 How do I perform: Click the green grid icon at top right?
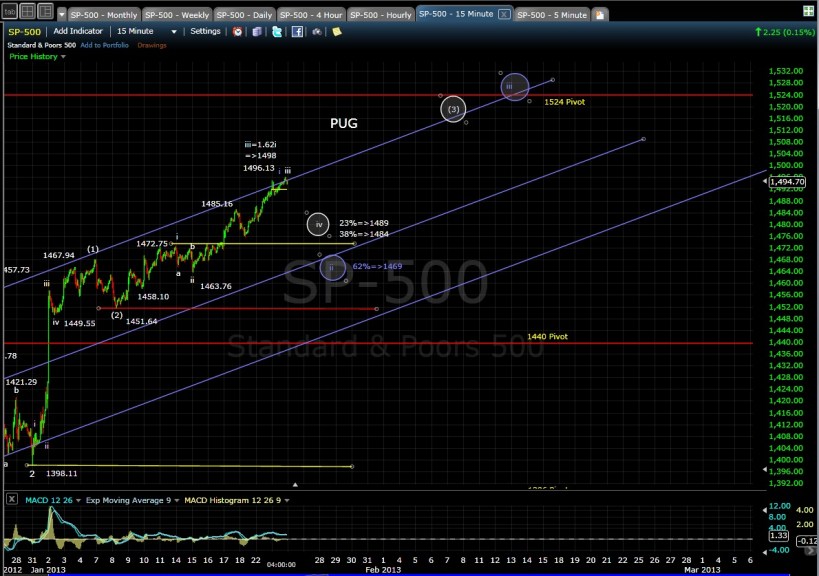pyautogui.click(x=808, y=11)
